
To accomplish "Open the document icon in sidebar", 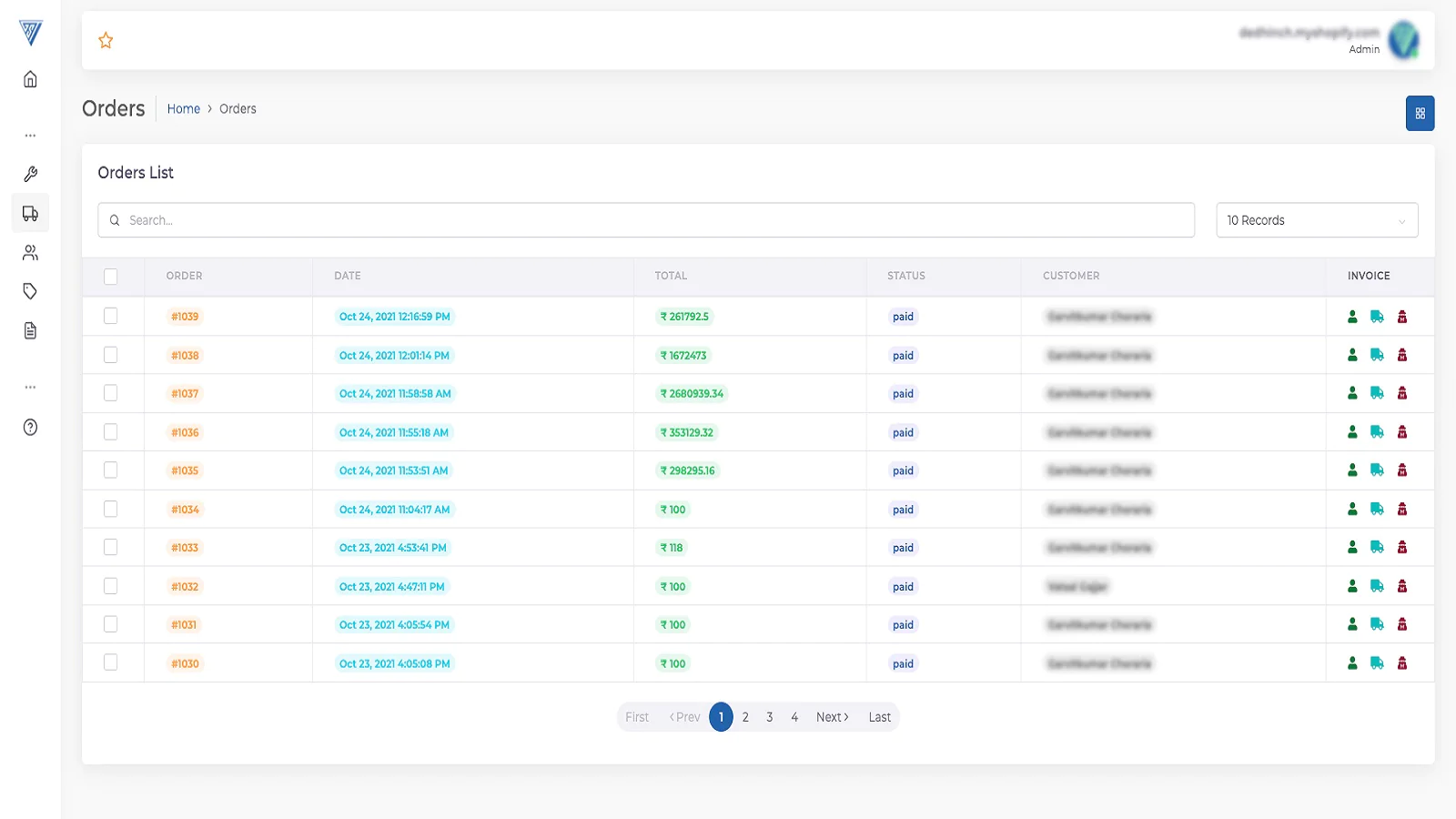I will point(30,330).
